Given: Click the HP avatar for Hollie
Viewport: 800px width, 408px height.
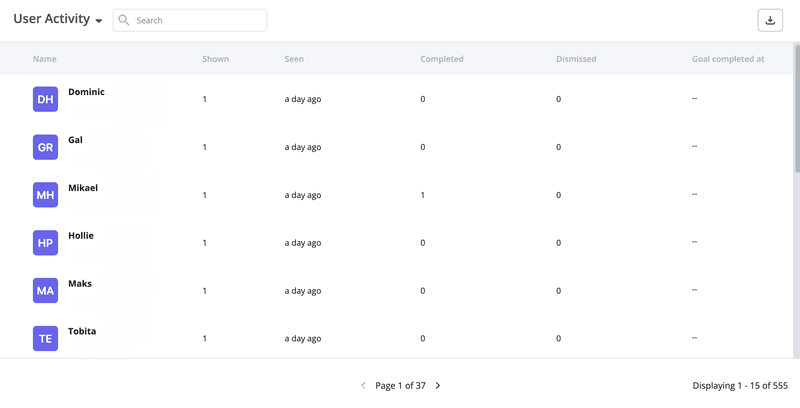Looking at the screenshot, I should pos(45,243).
